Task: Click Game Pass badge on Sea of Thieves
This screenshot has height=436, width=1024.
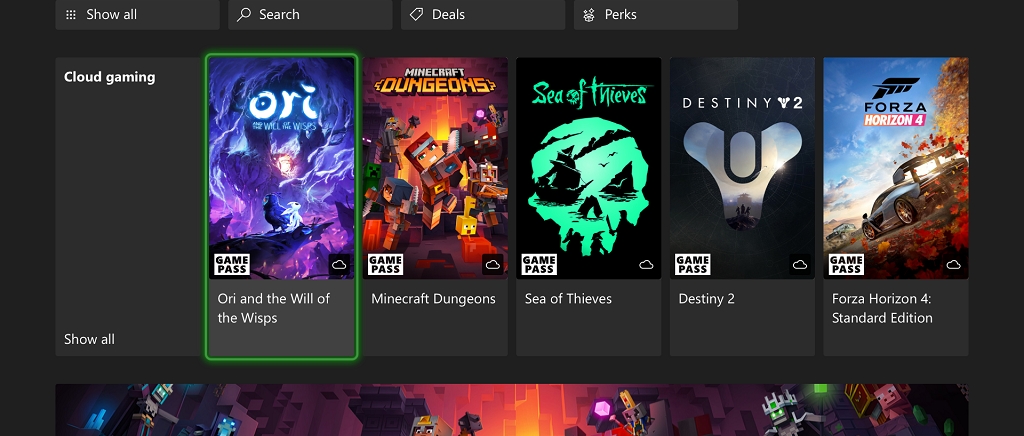Action: click(x=539, y=264)
